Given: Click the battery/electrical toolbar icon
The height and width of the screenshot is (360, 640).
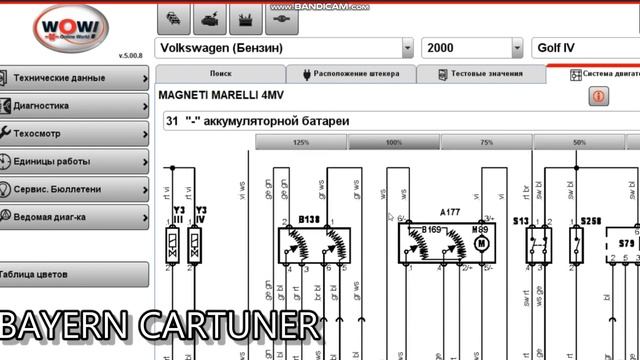Looking at the screenshot, I should pyautogui.click(x=246, y=19).
